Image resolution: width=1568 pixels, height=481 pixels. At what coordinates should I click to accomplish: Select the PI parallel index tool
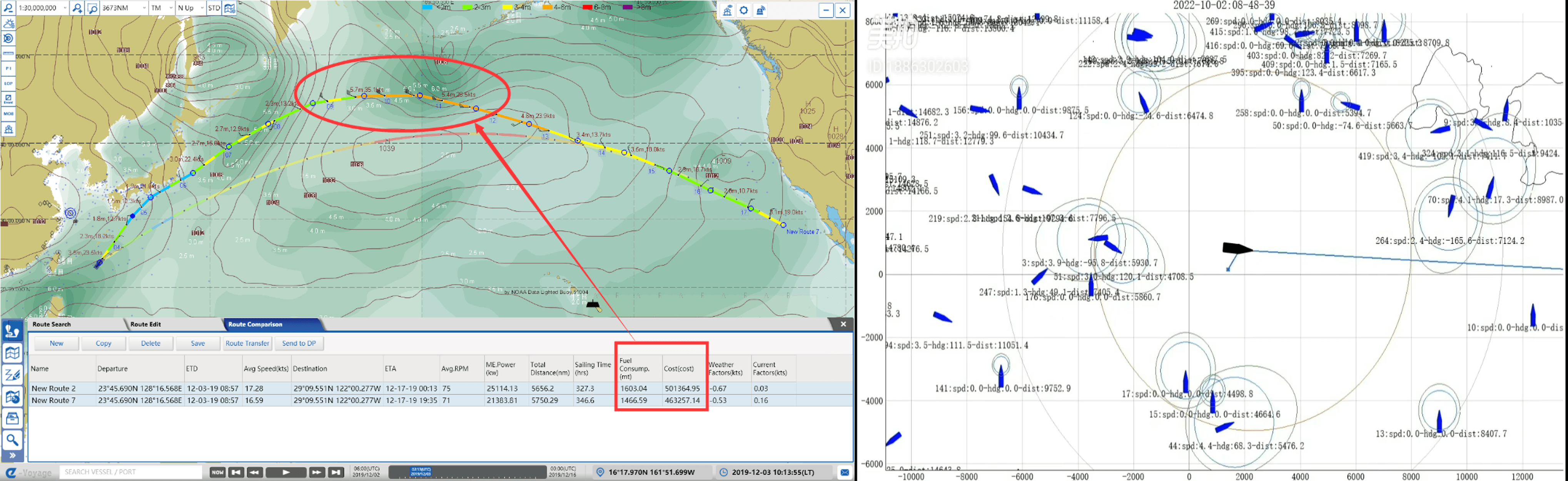(8, 68)
